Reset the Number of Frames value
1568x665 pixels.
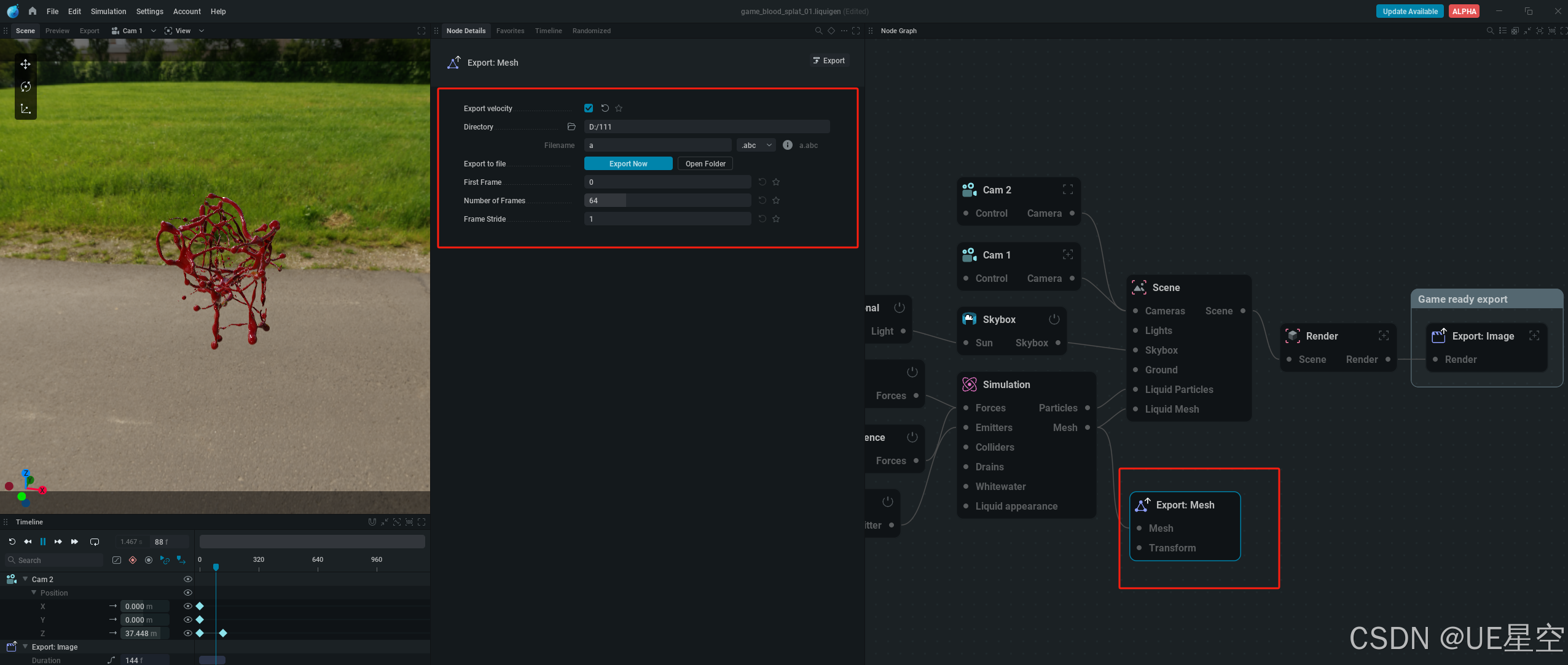click(x=762, y=200)
